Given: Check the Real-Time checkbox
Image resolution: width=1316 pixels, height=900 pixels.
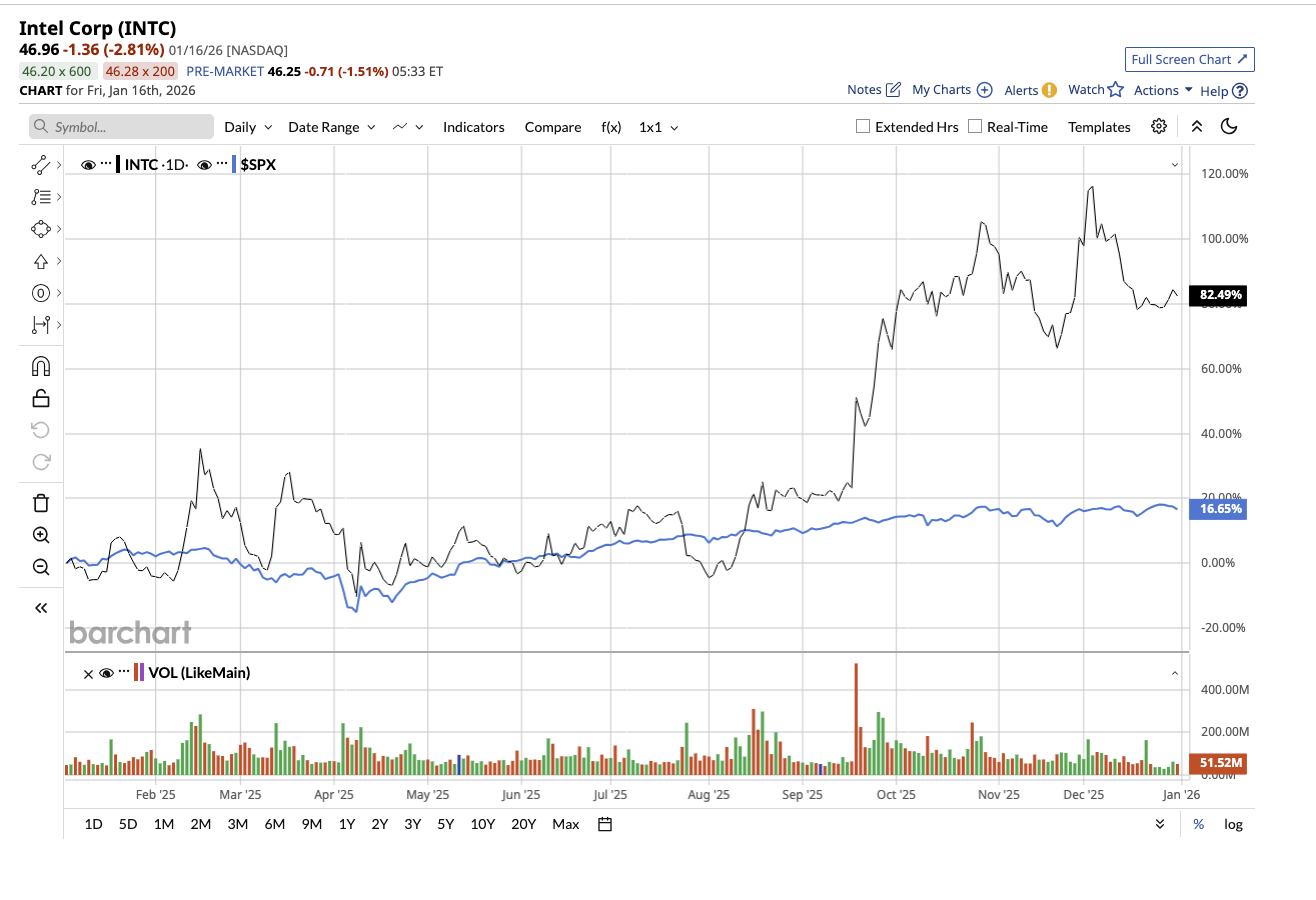Looking at the screenshot, I should 975,127.
